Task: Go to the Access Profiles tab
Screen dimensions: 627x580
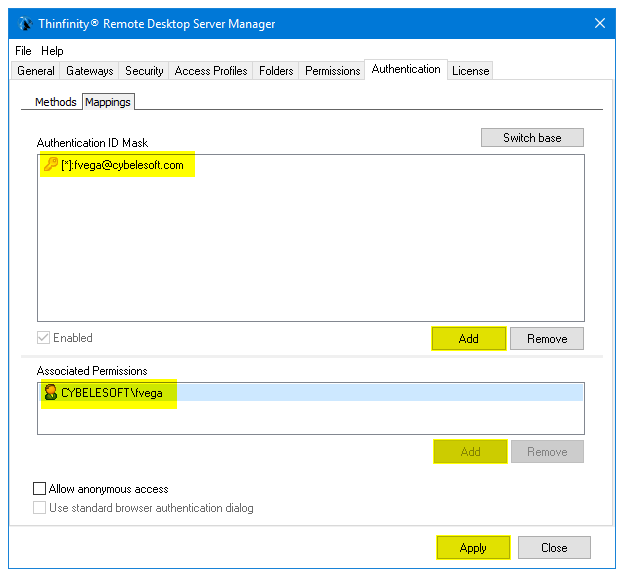Action: tap(211, 71)
